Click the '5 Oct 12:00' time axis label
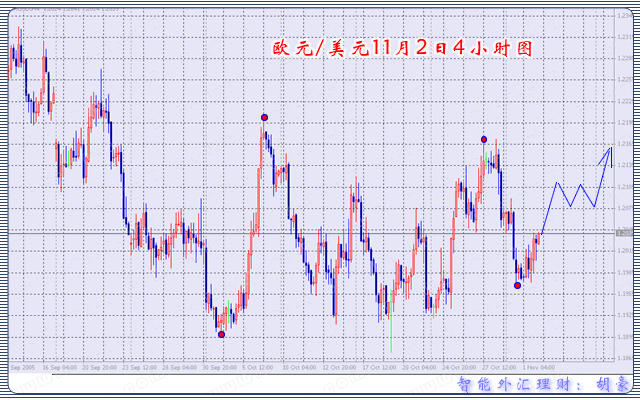 258,367
